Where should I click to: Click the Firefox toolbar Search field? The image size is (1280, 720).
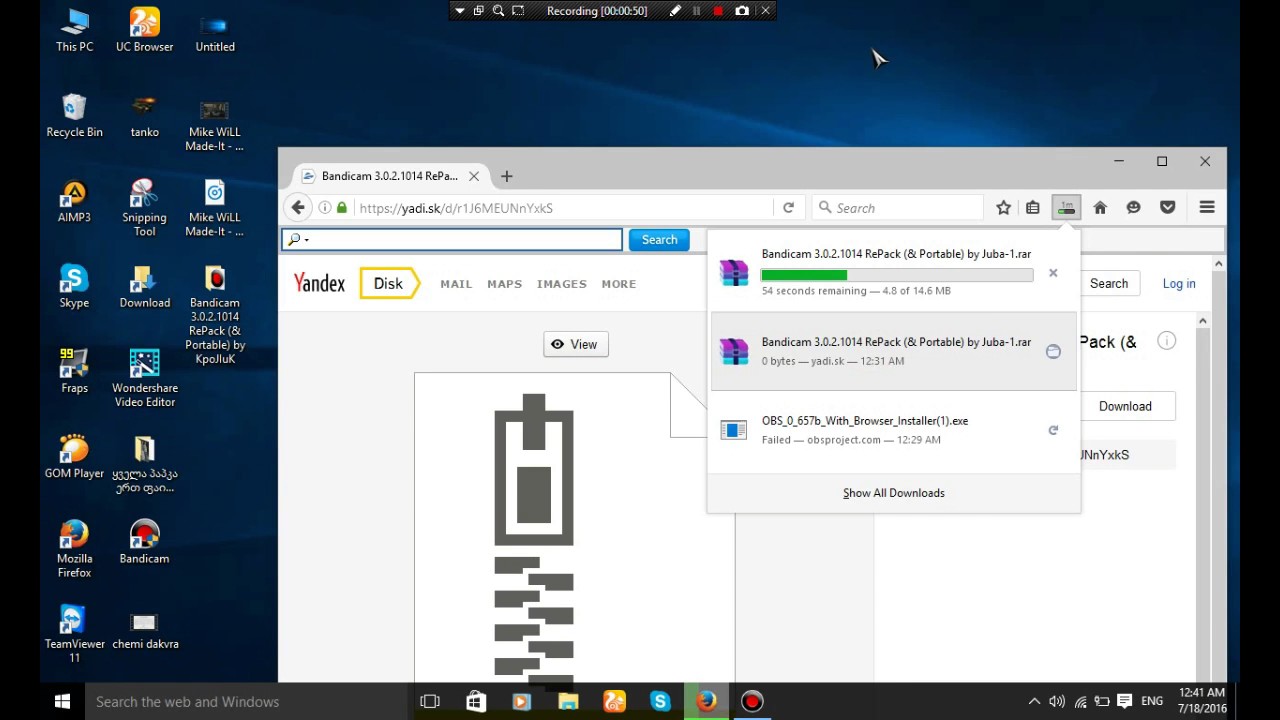point(898,207)
